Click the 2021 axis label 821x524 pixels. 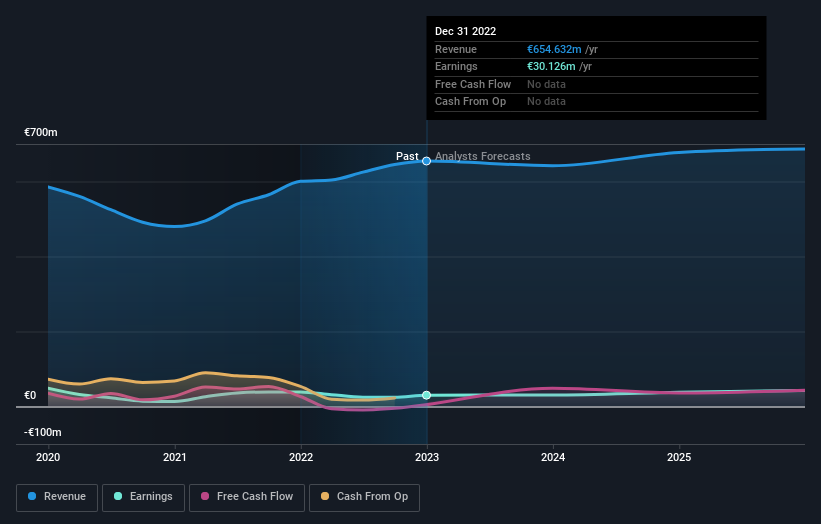point(174,458)
